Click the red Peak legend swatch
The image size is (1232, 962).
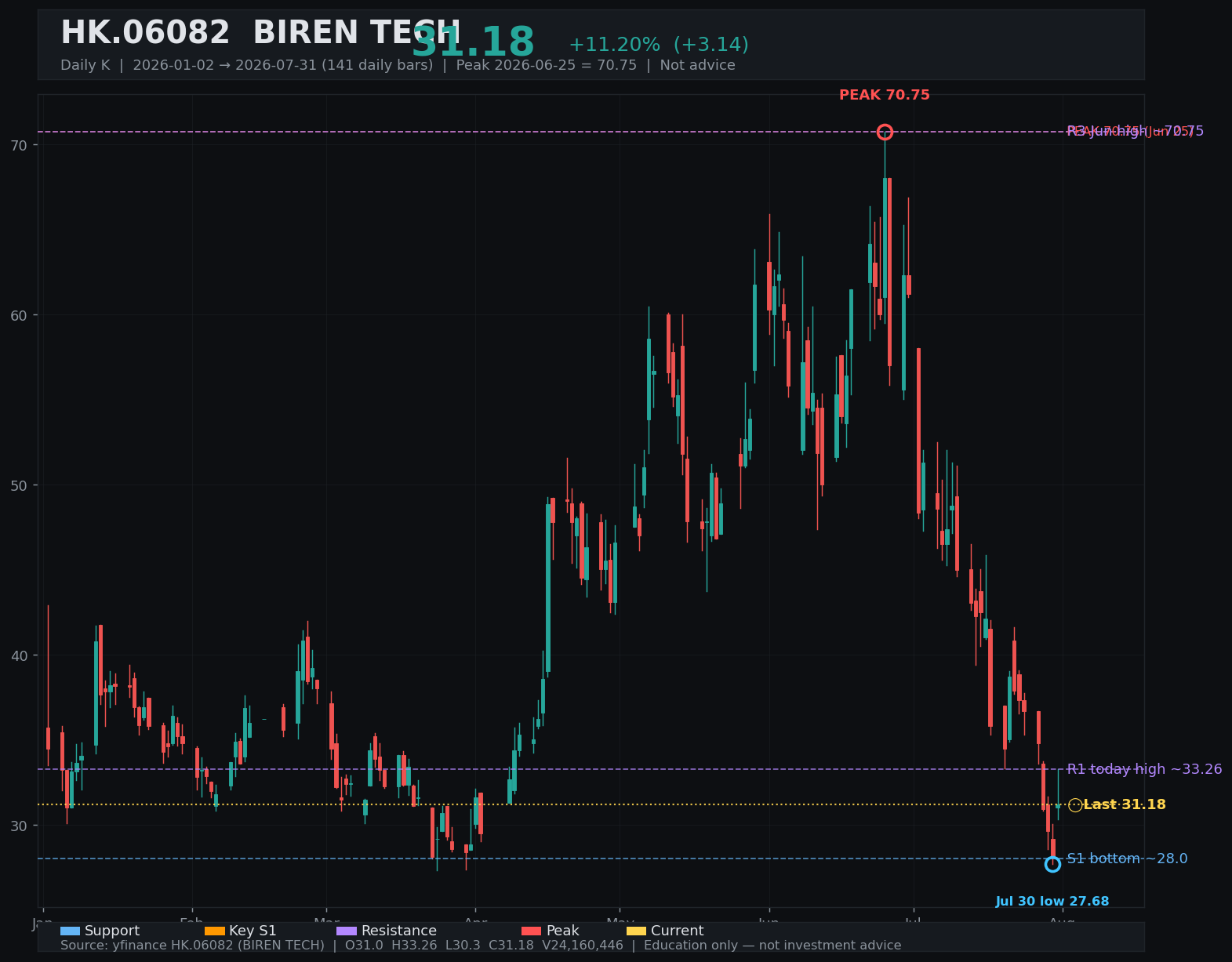click(x=532, y=931)
